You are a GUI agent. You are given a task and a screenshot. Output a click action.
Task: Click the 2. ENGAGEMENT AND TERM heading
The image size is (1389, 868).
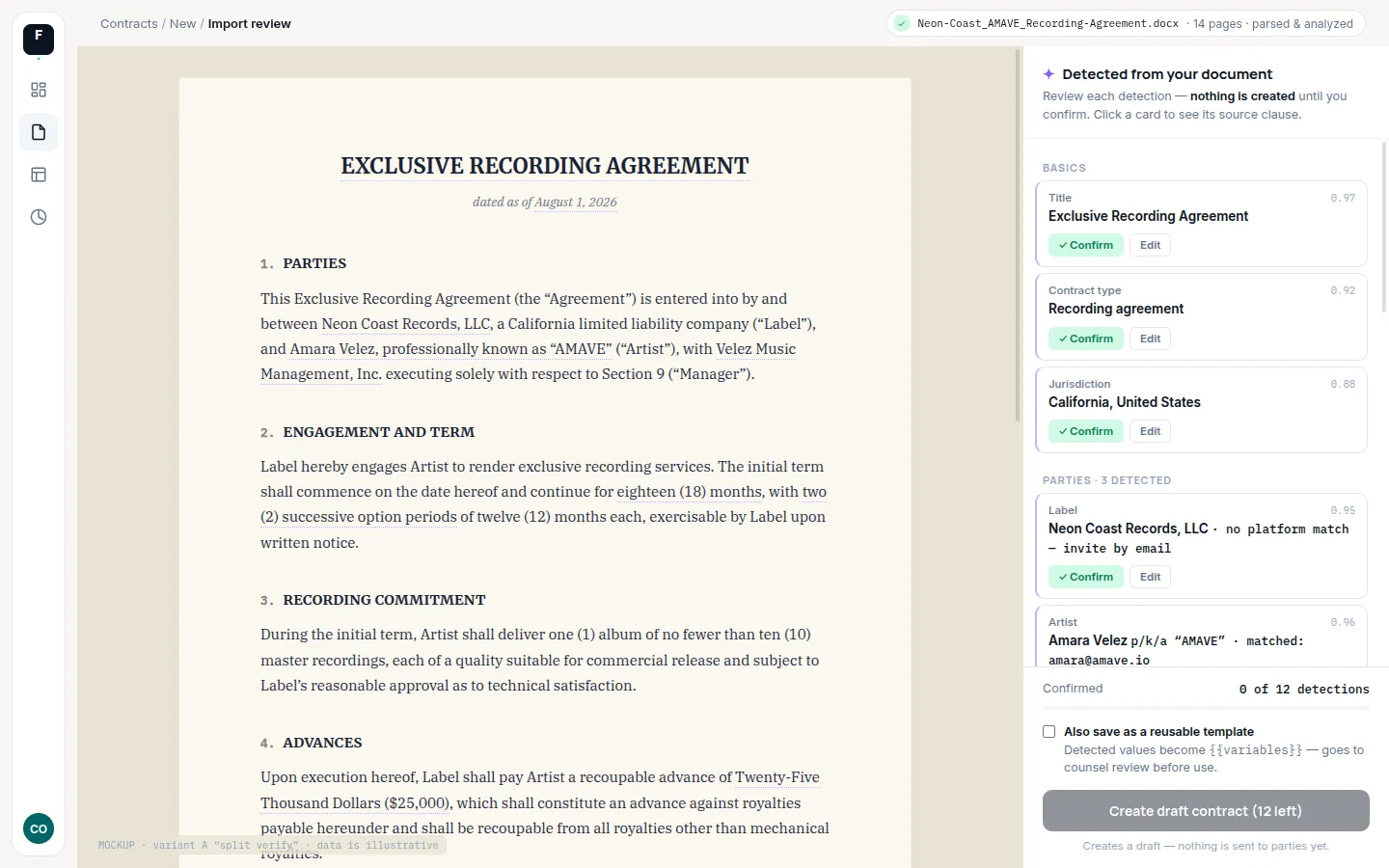point(368,432)
